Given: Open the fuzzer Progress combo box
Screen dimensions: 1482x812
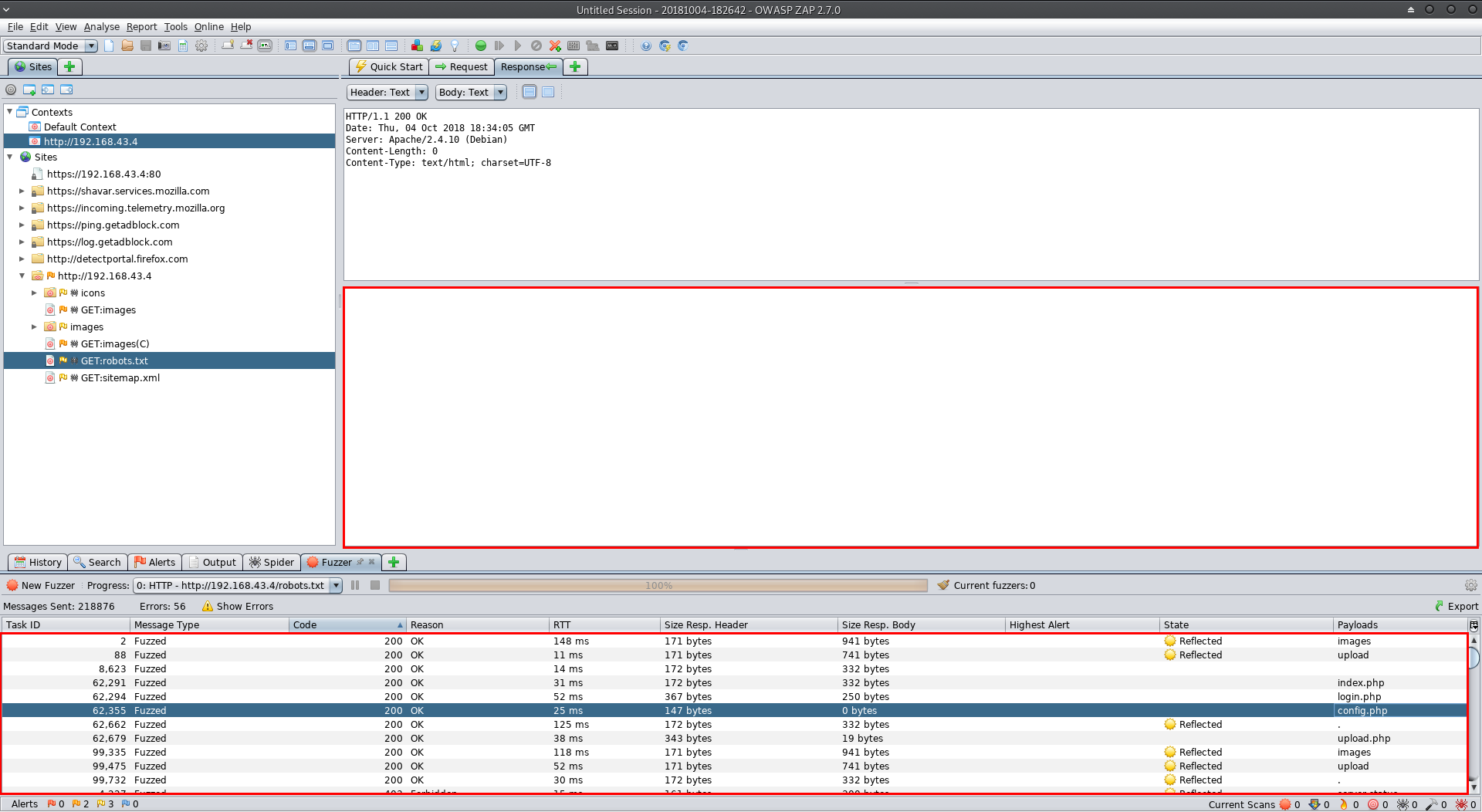Looking at the screenshot, I should (x=238, y=585).
